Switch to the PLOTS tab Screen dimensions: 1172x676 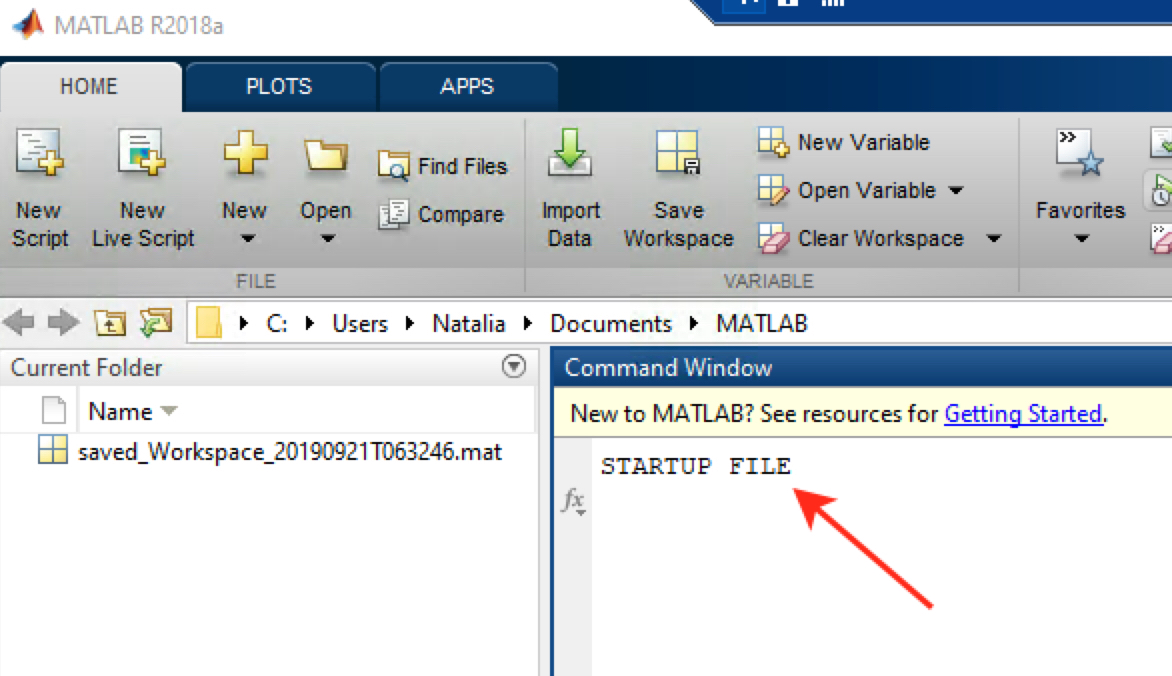[x=279, y=86]
